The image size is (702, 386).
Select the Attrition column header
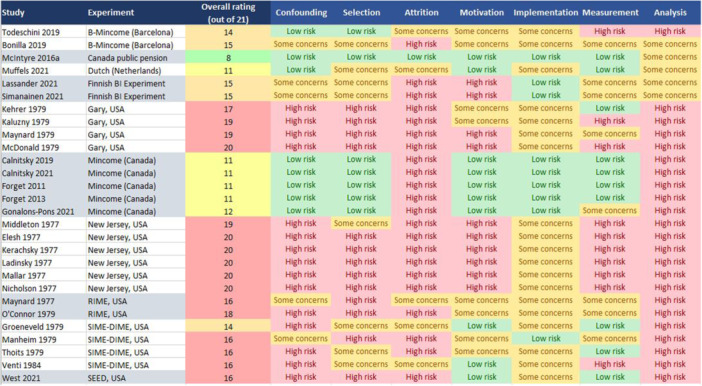point(421,13)
